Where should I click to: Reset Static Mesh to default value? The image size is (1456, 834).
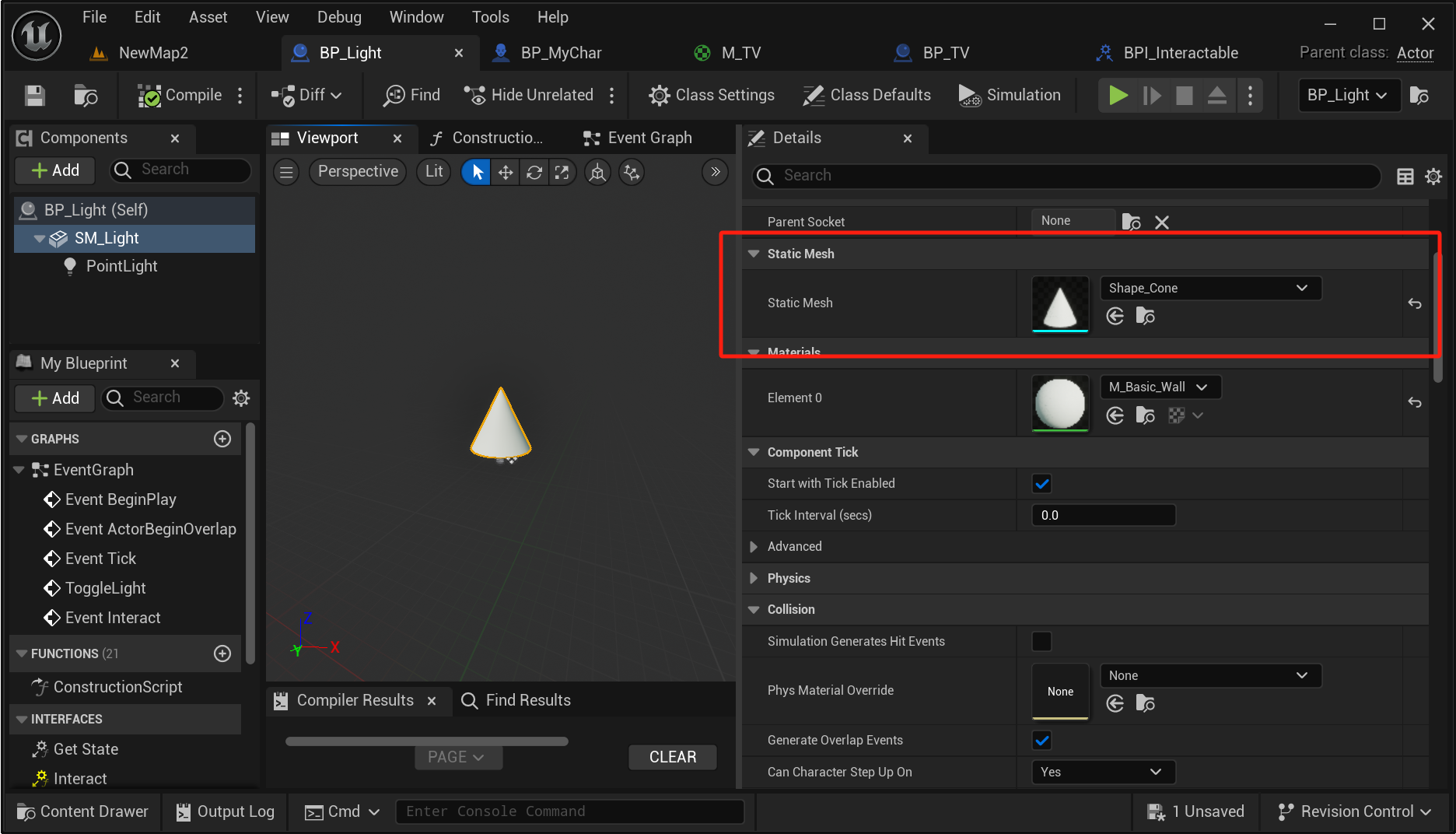1414,303
